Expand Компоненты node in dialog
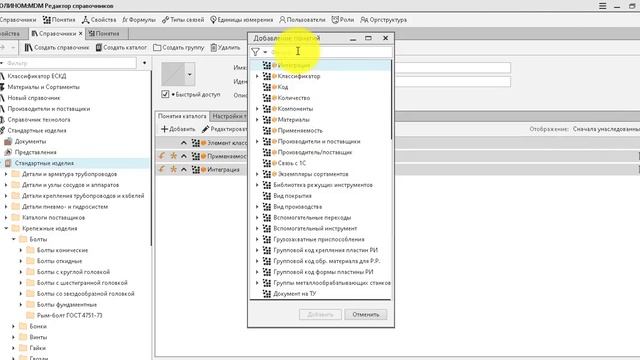Image resolution: width=640 pixels, height=360 pixels. [257, 109]
